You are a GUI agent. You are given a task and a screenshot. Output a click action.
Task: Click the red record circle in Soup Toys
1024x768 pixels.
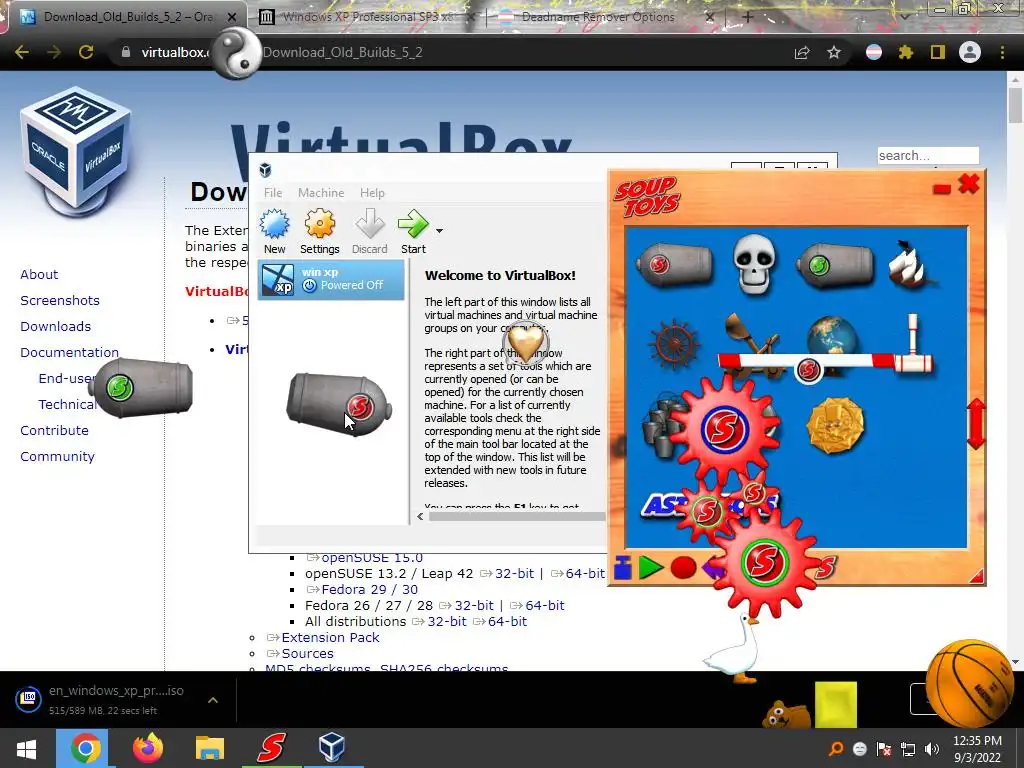683,568
